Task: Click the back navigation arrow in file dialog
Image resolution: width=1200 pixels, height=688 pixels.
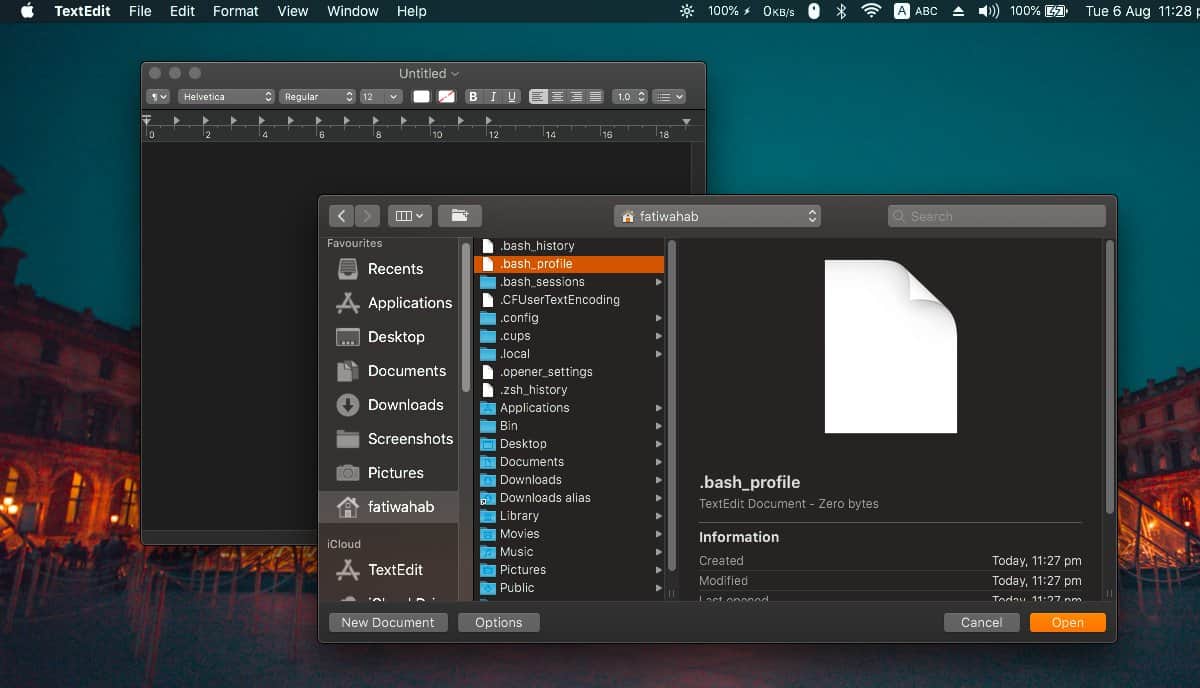Action: pyautogui.click(x=342, y=216)
